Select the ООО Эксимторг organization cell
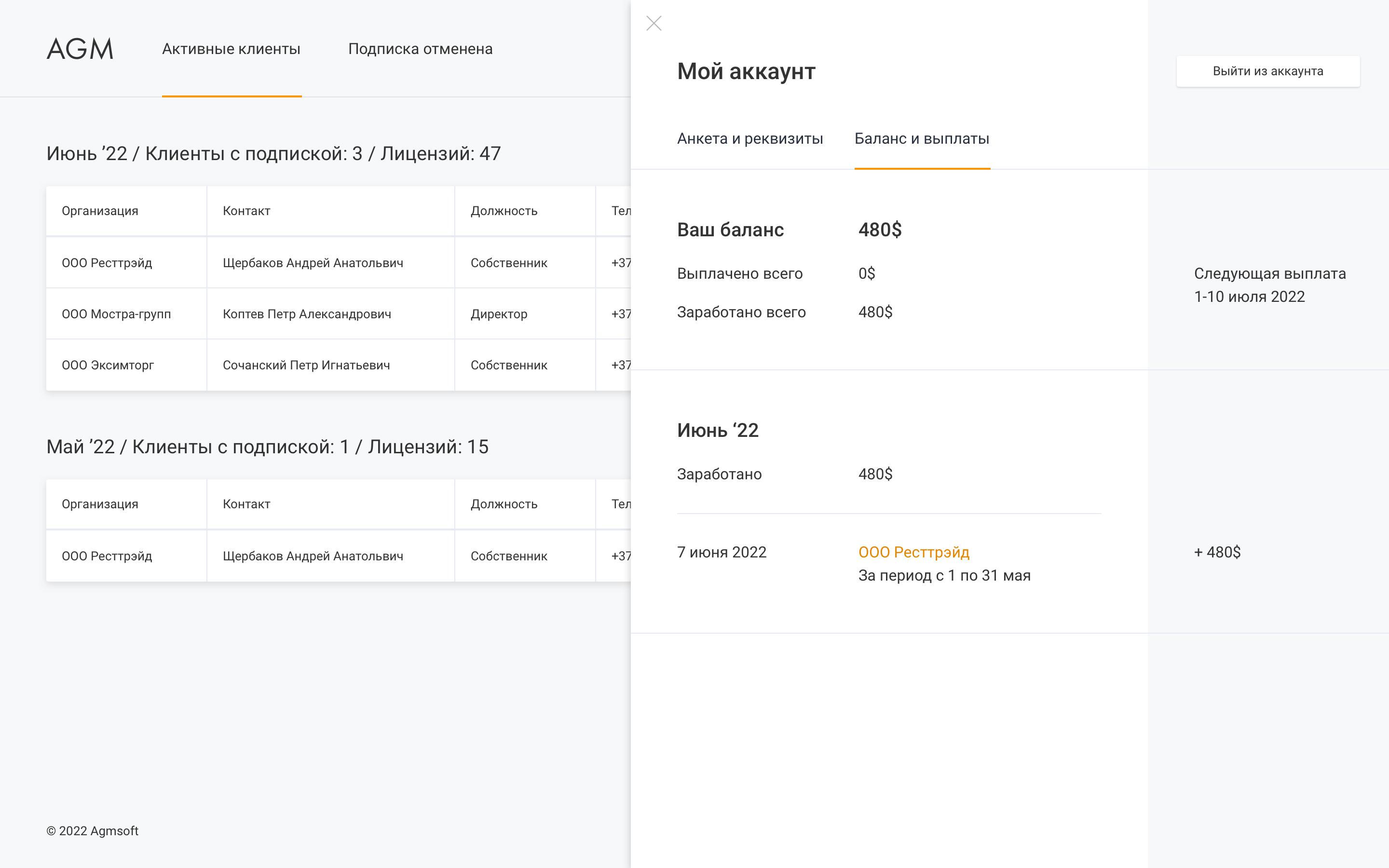 tap(108, 365)
